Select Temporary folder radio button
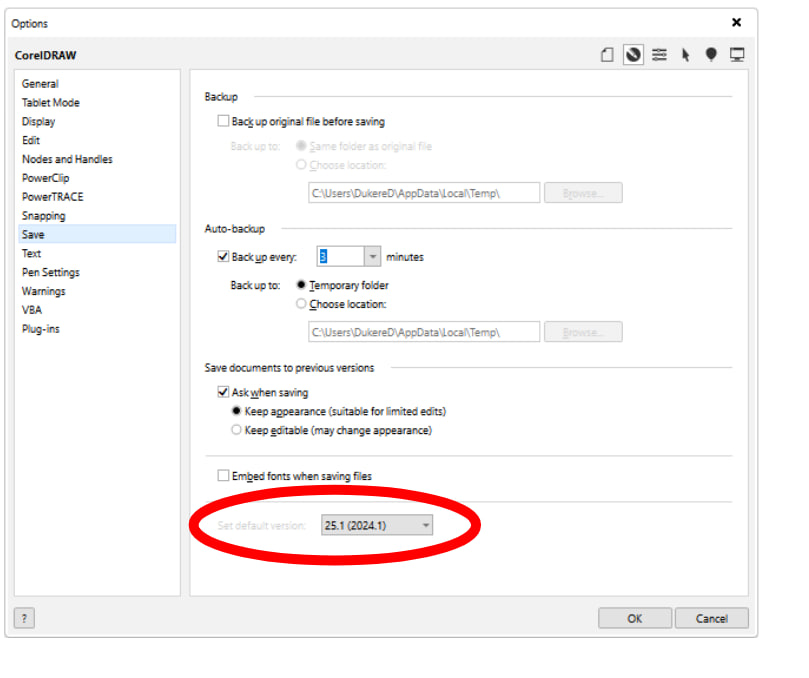This screenshot has width=809, height=678. [x=301, y=285]
